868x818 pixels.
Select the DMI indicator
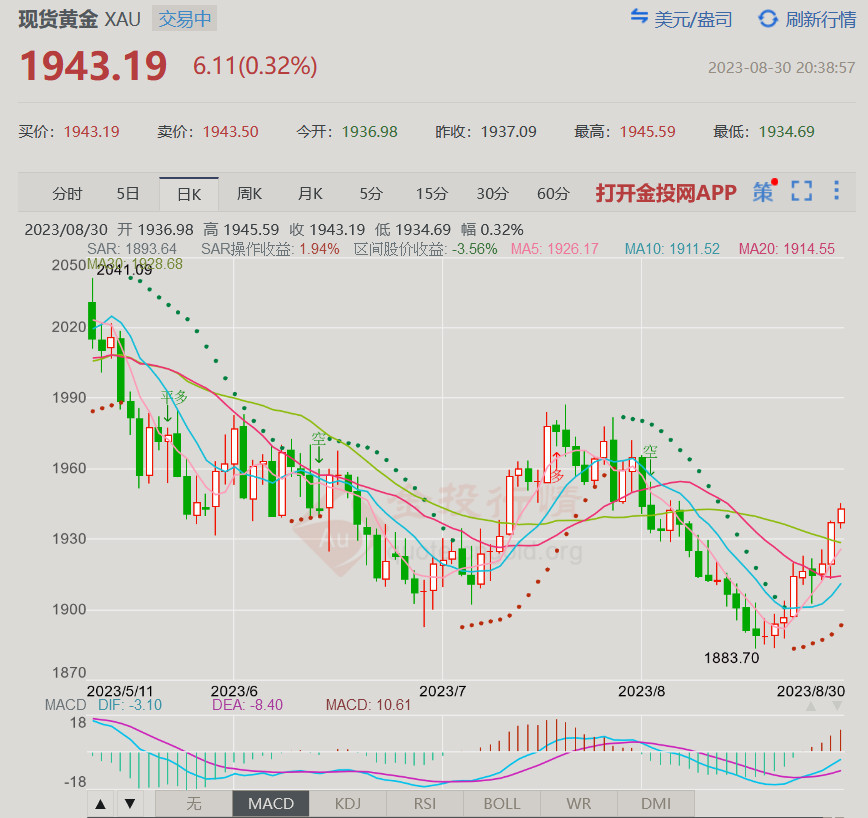coord(656,804)
